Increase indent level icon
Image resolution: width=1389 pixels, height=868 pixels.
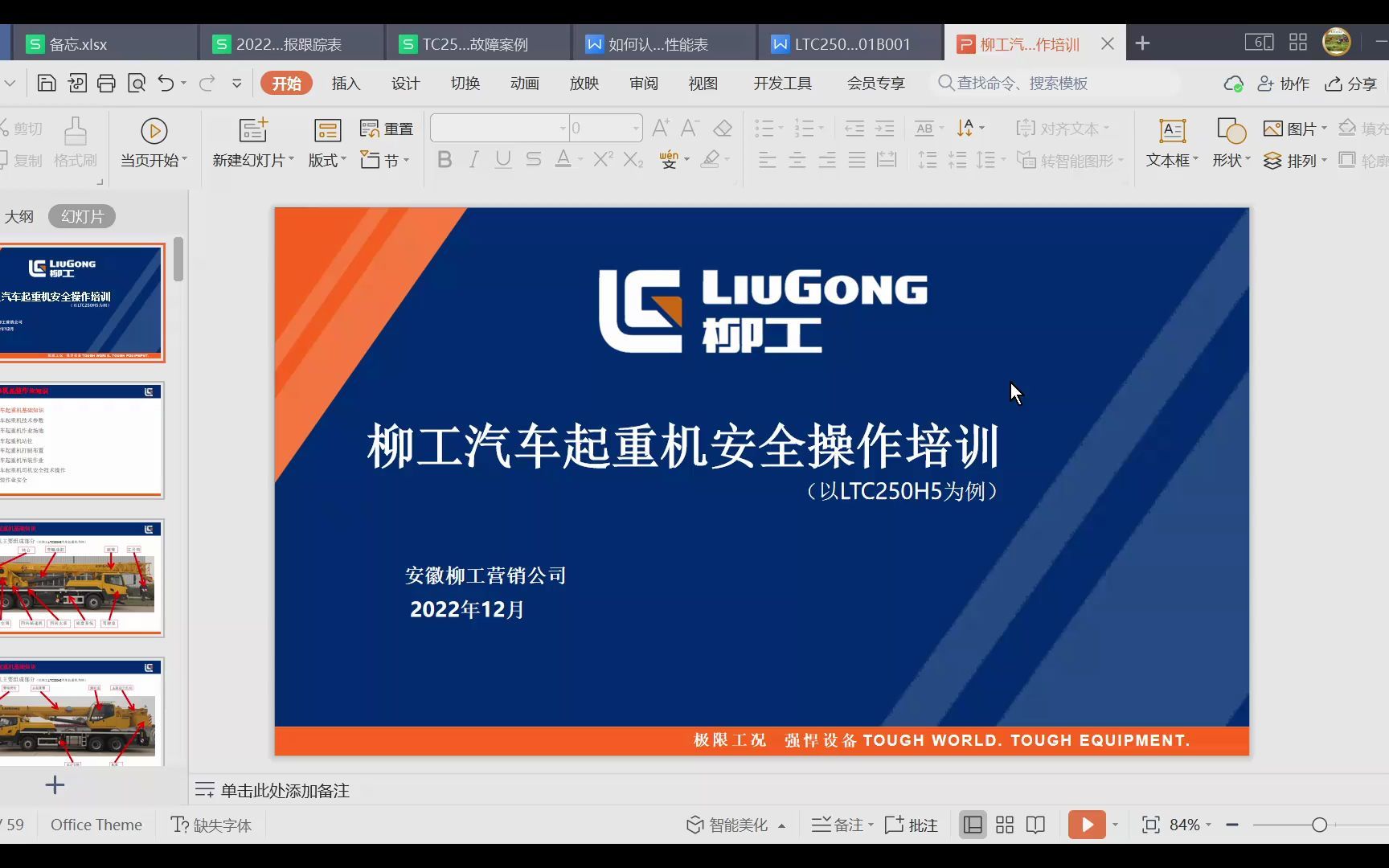[x=884, y=128]
